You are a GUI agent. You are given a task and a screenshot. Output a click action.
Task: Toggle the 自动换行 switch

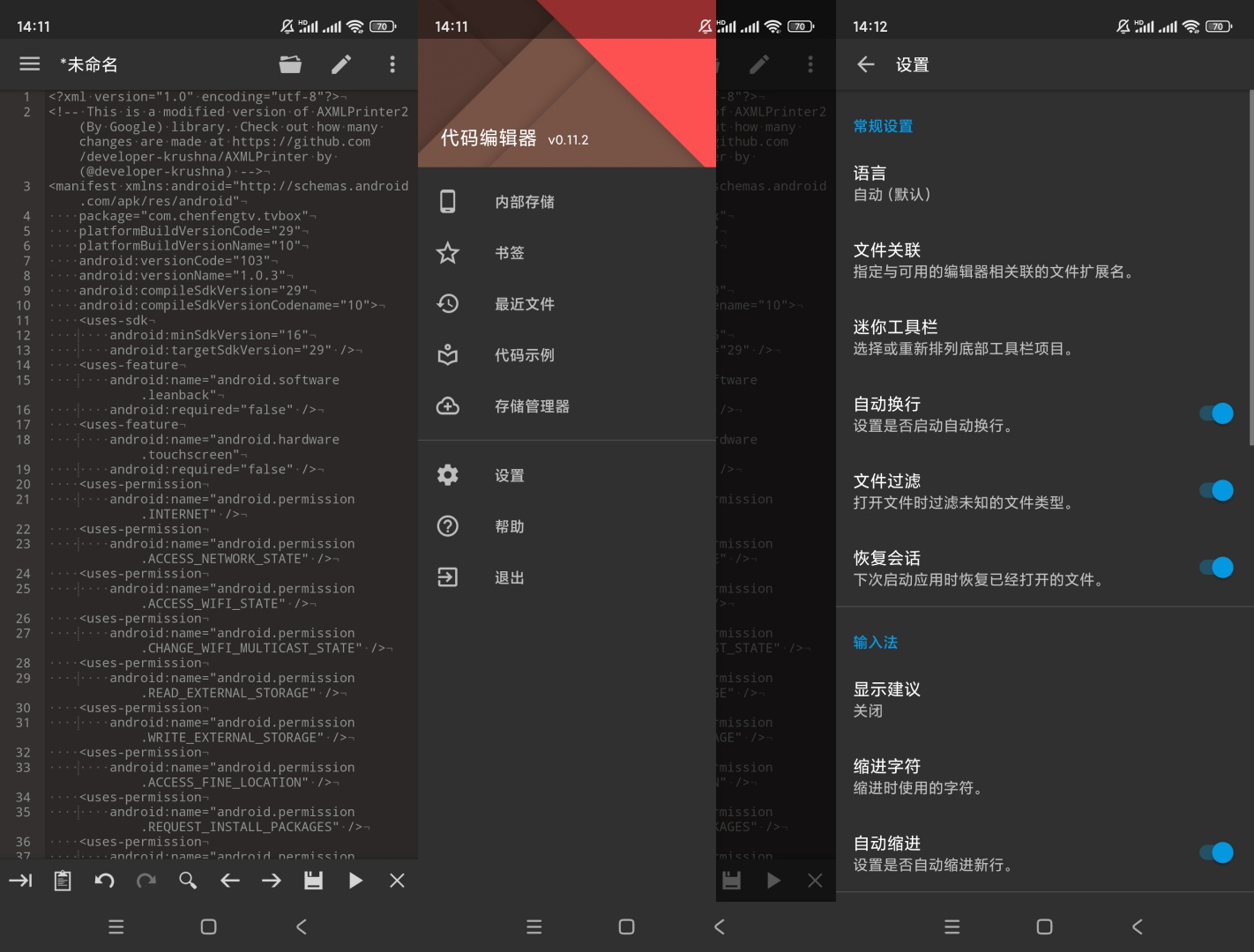tap(1217, 413)
